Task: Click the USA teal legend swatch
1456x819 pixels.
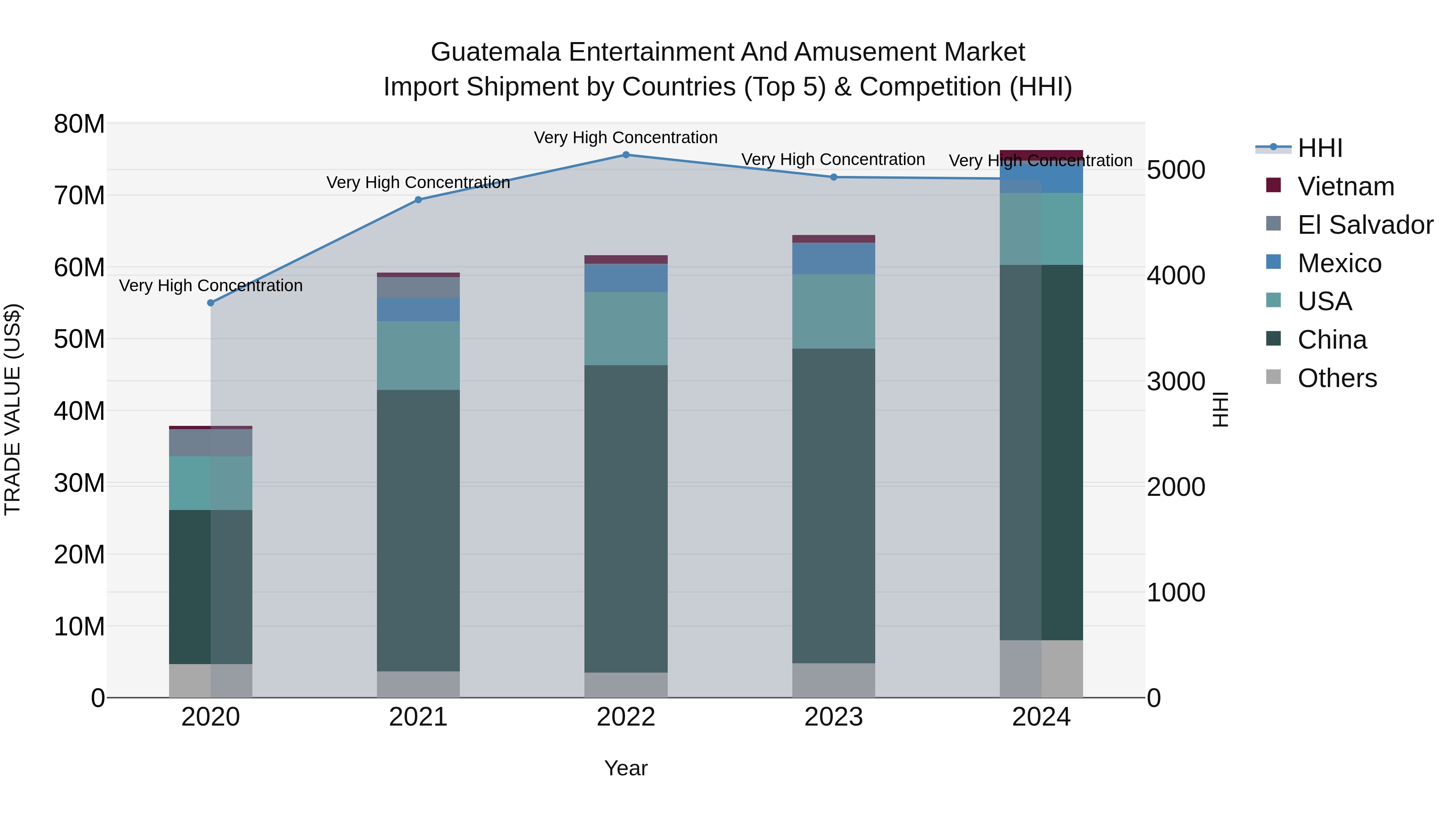Action: 1274,300
